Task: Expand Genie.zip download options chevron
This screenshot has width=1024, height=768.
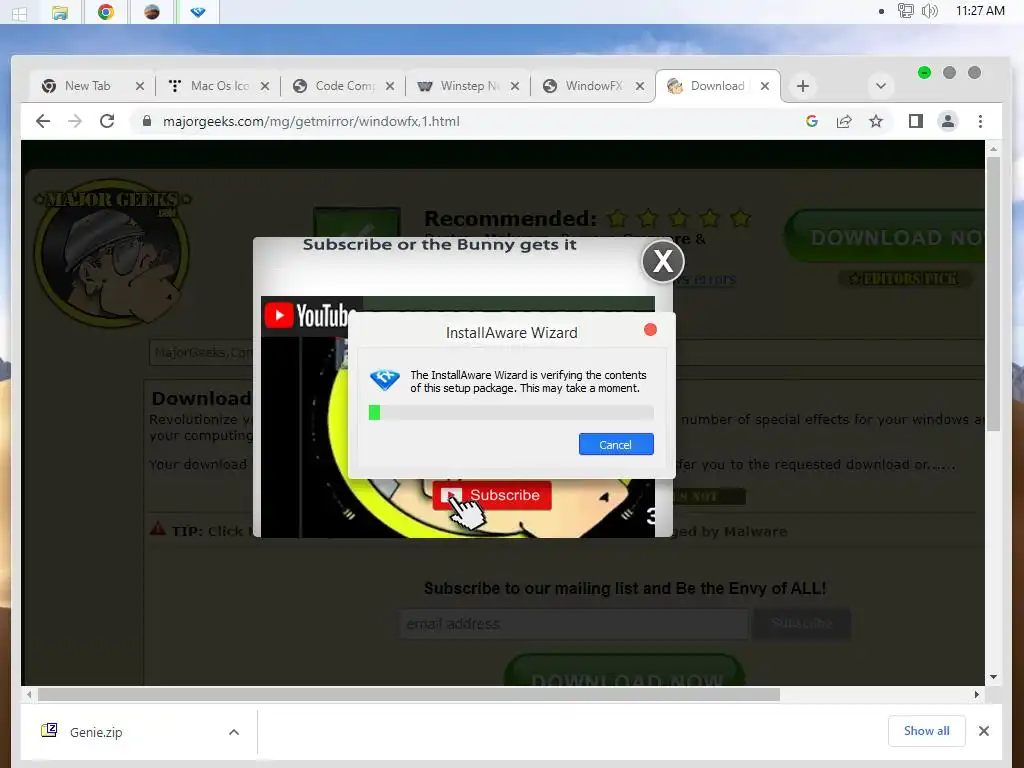Action: pos(234,733)
